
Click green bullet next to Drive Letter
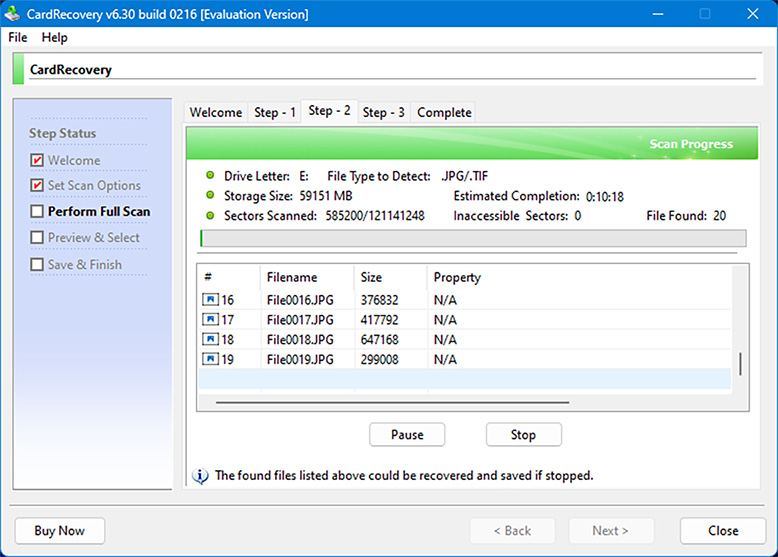coord(210,175)
